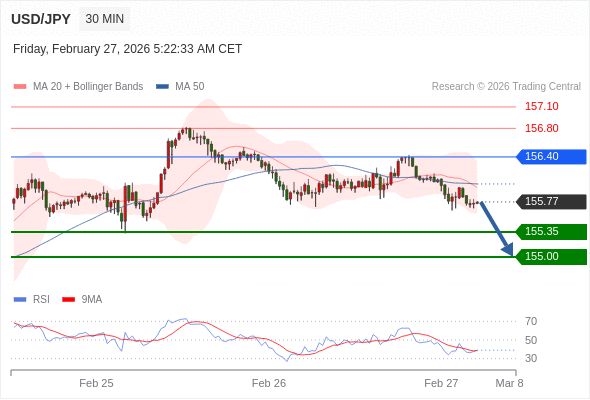Click the USD/JPY pair title
Viewport: 590px width, 400px height.
click(x=41, y=19)
